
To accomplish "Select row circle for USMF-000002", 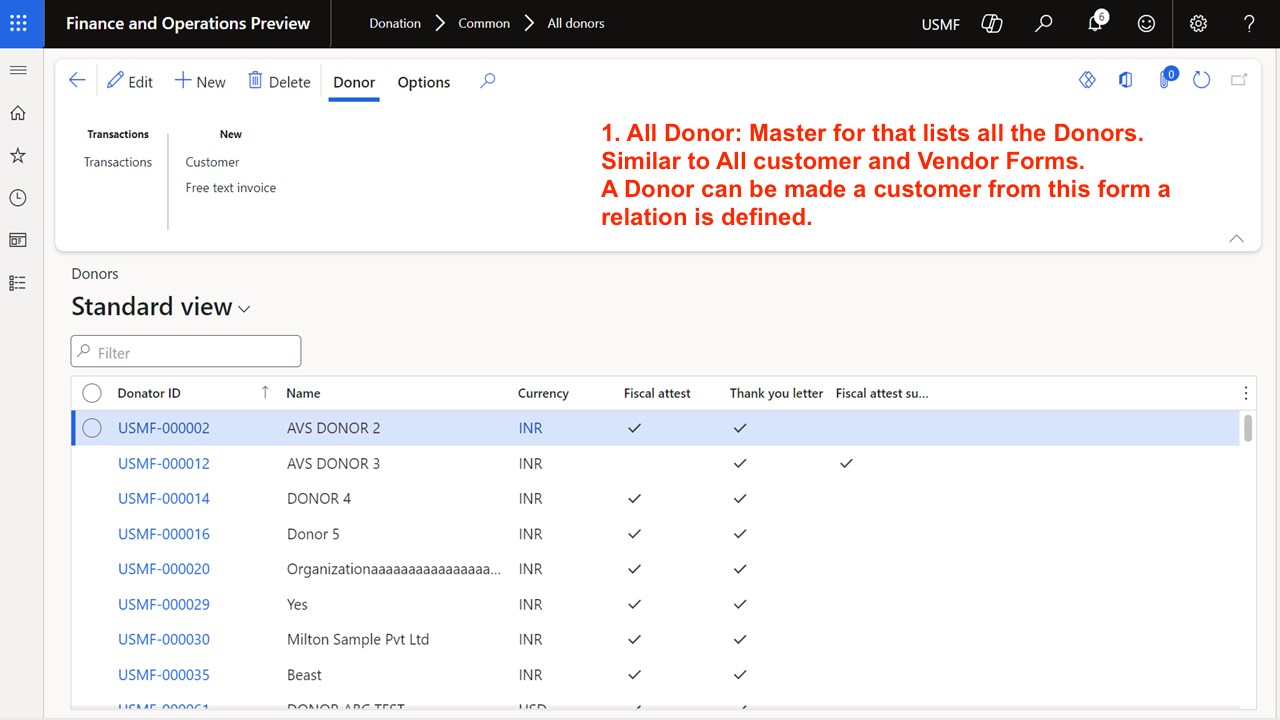I will pyautogui.click(x=92, y=428).
